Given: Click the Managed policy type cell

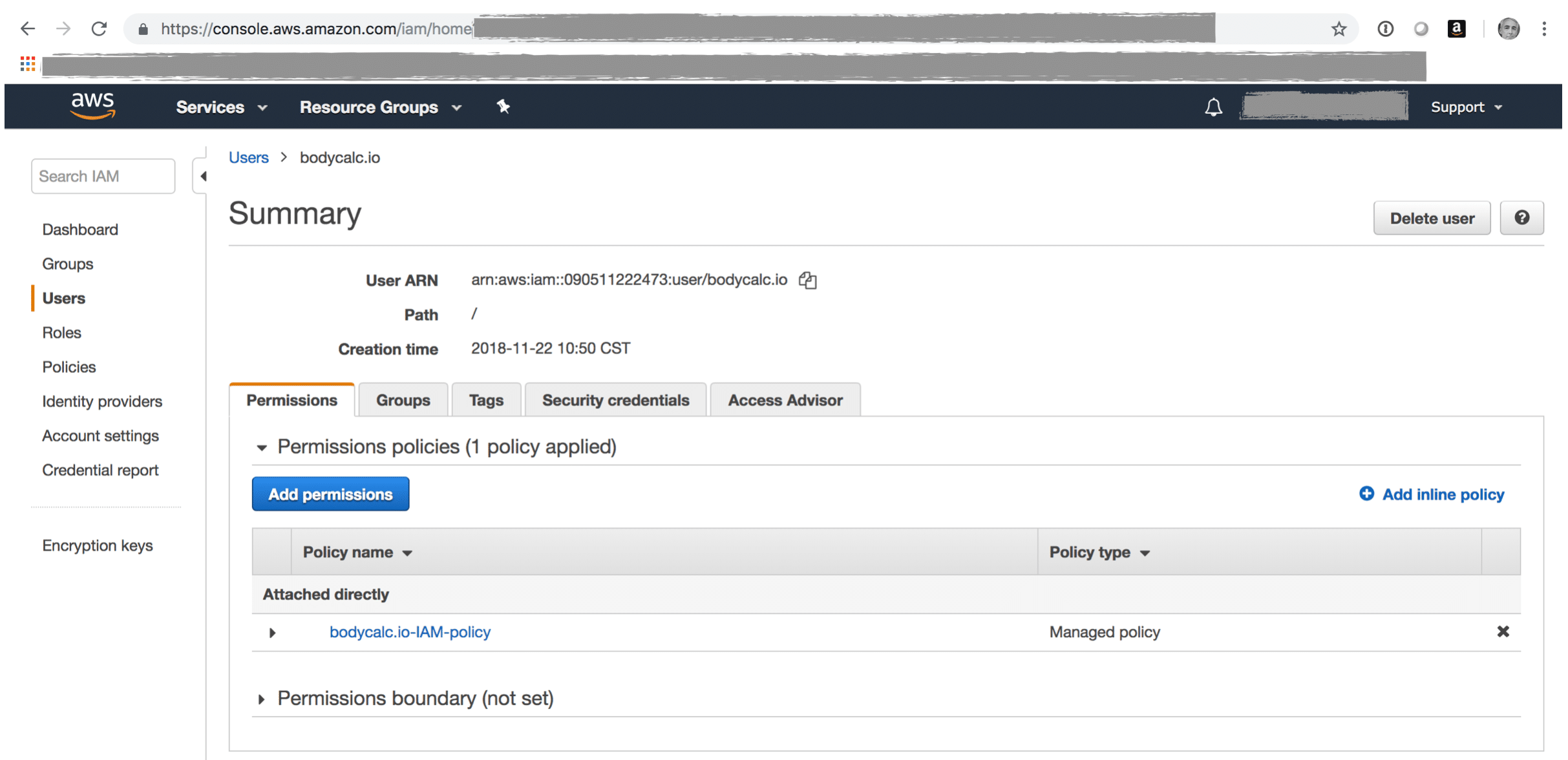Looking at the screenshot, I should [x=1105, y=631].
